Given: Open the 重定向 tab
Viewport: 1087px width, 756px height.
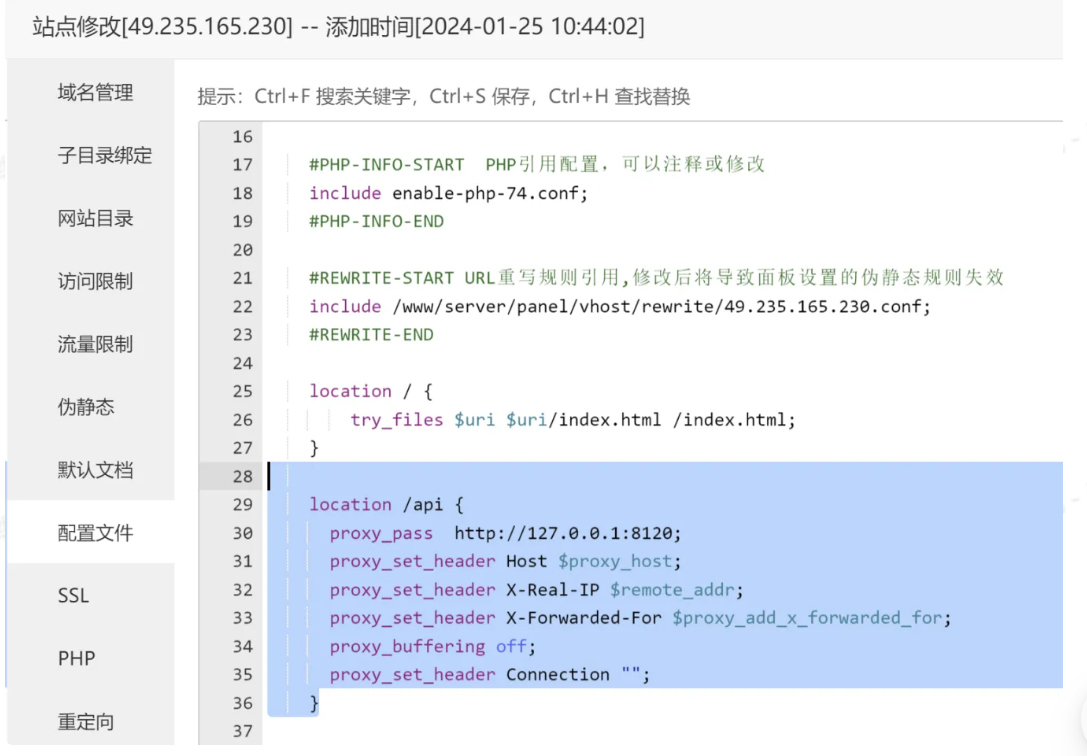Looking at the screenshot, I should click(x=86, y=721).
